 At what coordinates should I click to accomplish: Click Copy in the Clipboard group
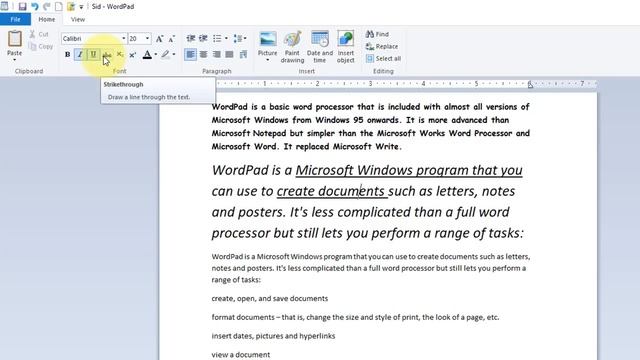(x=41, y=47)
